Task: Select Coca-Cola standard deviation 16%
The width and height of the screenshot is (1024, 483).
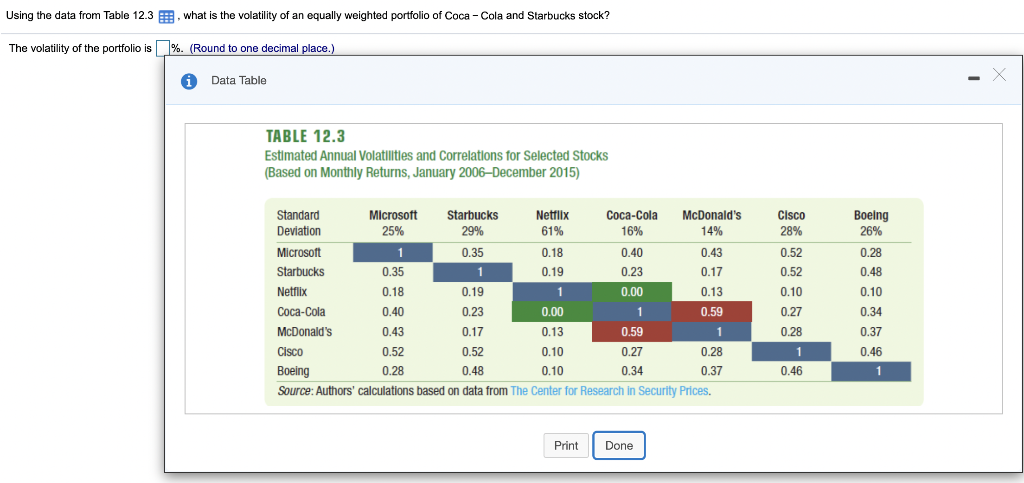Action: tap(632, 231)
